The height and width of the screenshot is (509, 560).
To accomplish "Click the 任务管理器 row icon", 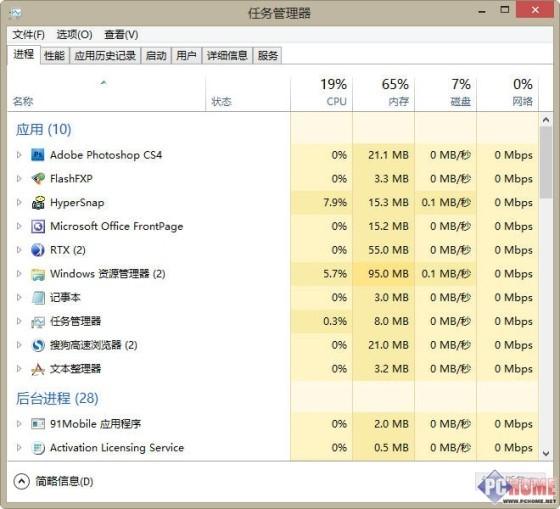I will 38,321.
